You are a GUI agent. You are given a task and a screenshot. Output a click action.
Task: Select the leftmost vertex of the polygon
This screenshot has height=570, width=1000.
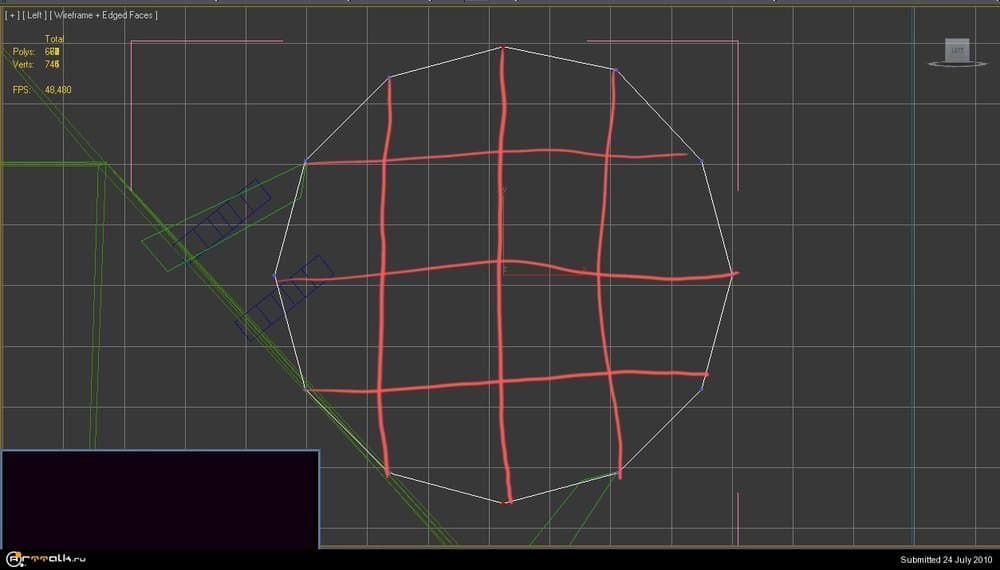pos(274,276)
